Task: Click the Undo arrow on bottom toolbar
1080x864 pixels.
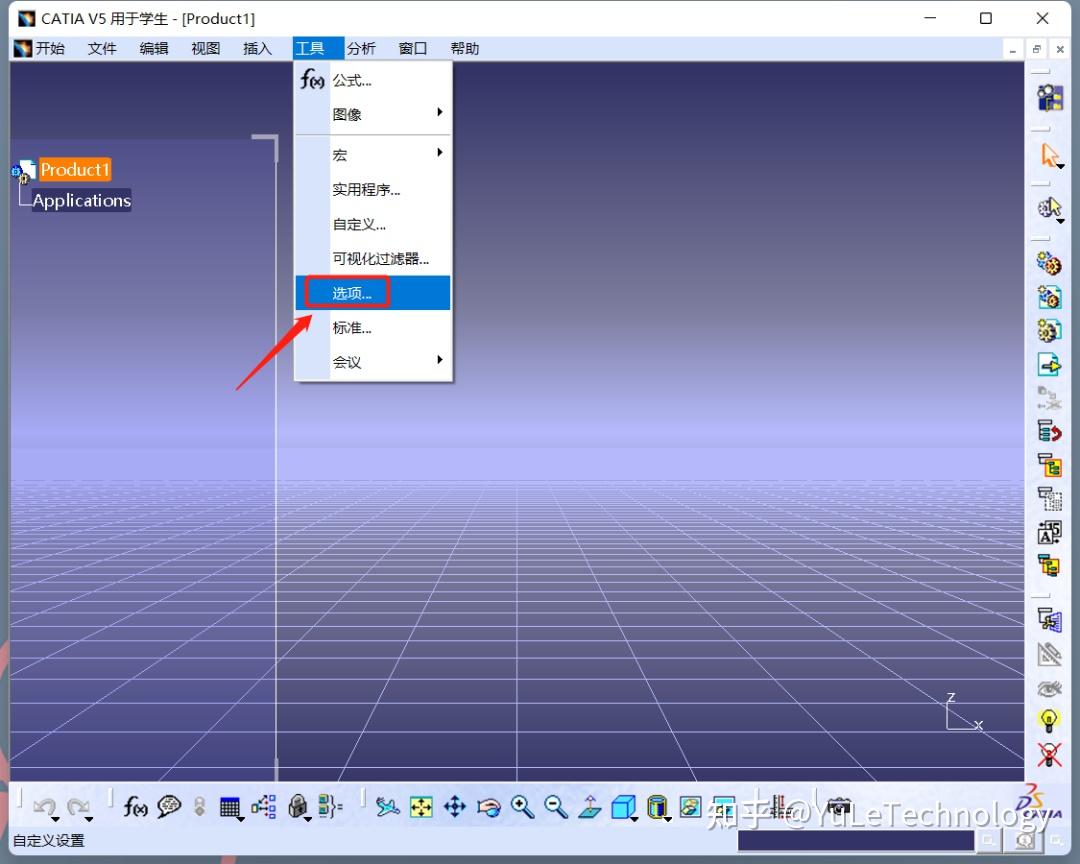Action: [x=46, y=807]
